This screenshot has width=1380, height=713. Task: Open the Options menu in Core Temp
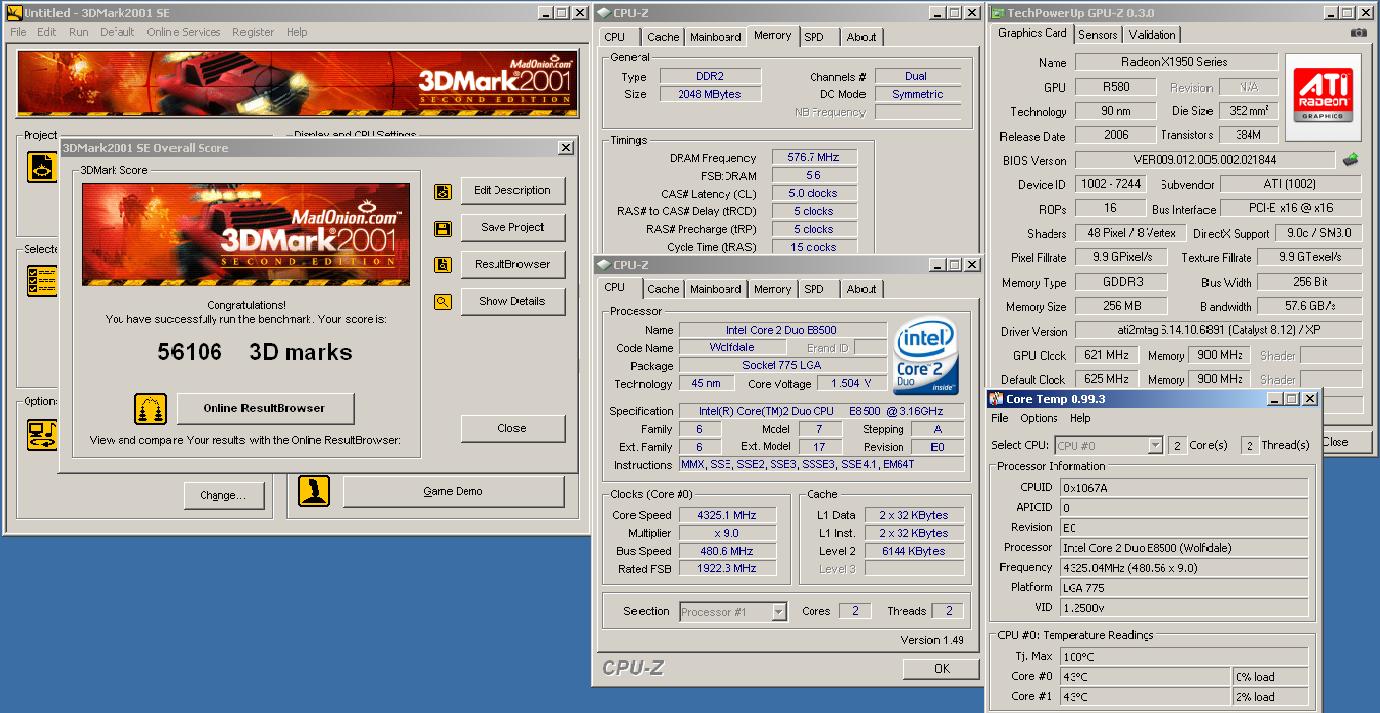(1039, 418)
